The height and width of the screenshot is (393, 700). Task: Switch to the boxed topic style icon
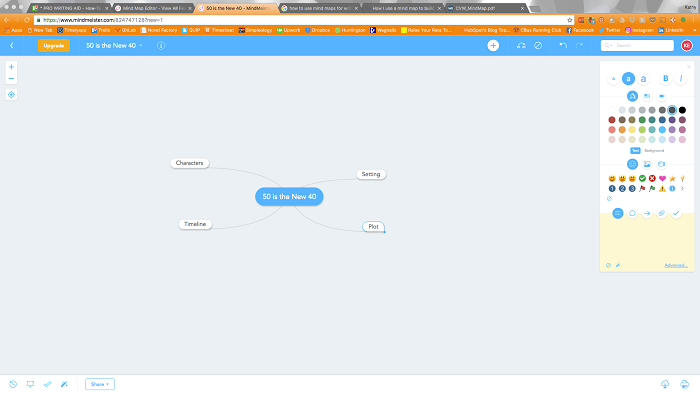647,96
